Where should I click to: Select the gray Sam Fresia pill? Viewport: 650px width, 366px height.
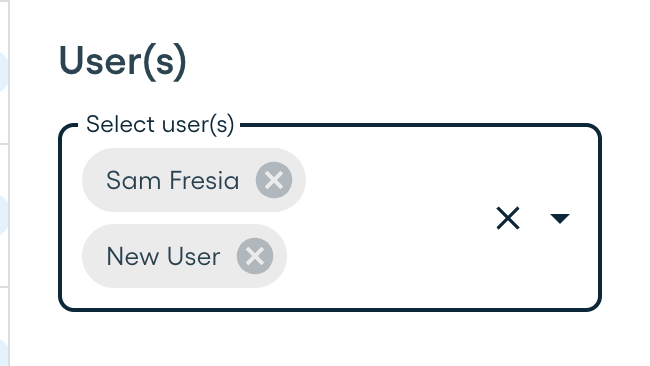194,180
